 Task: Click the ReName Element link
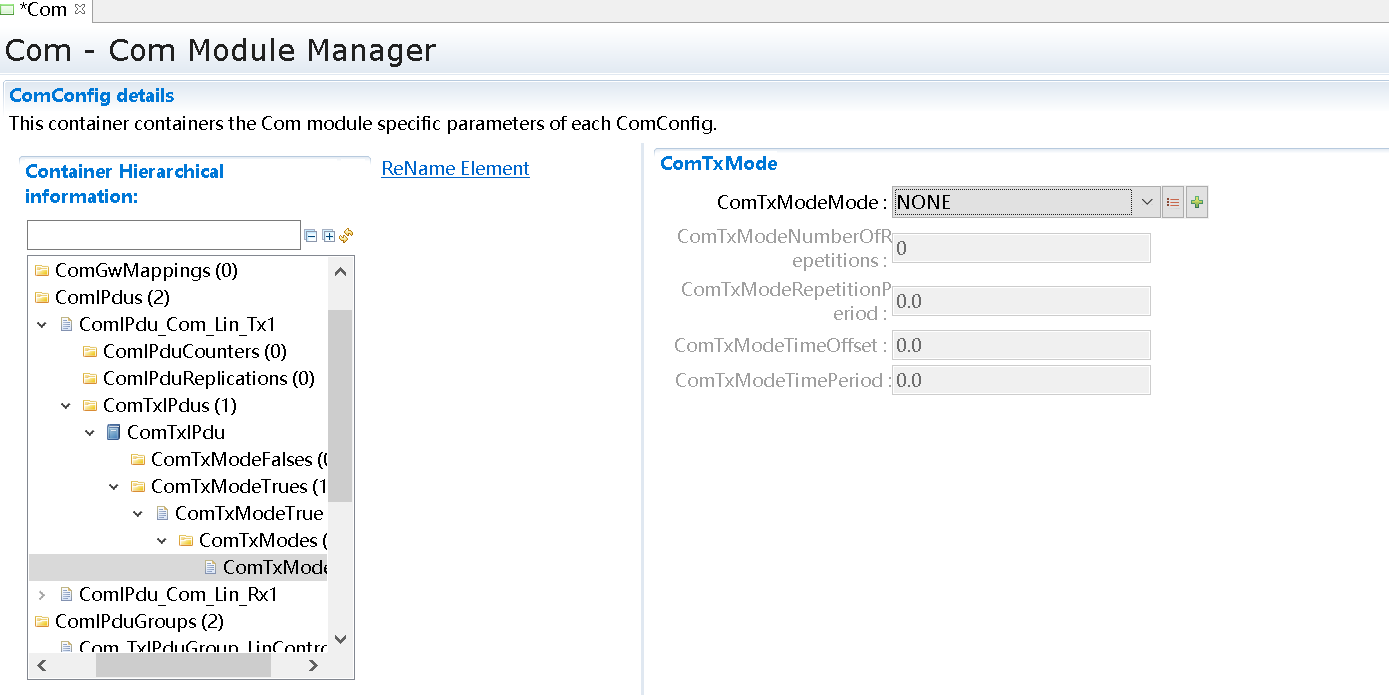[x=455, y=169]
